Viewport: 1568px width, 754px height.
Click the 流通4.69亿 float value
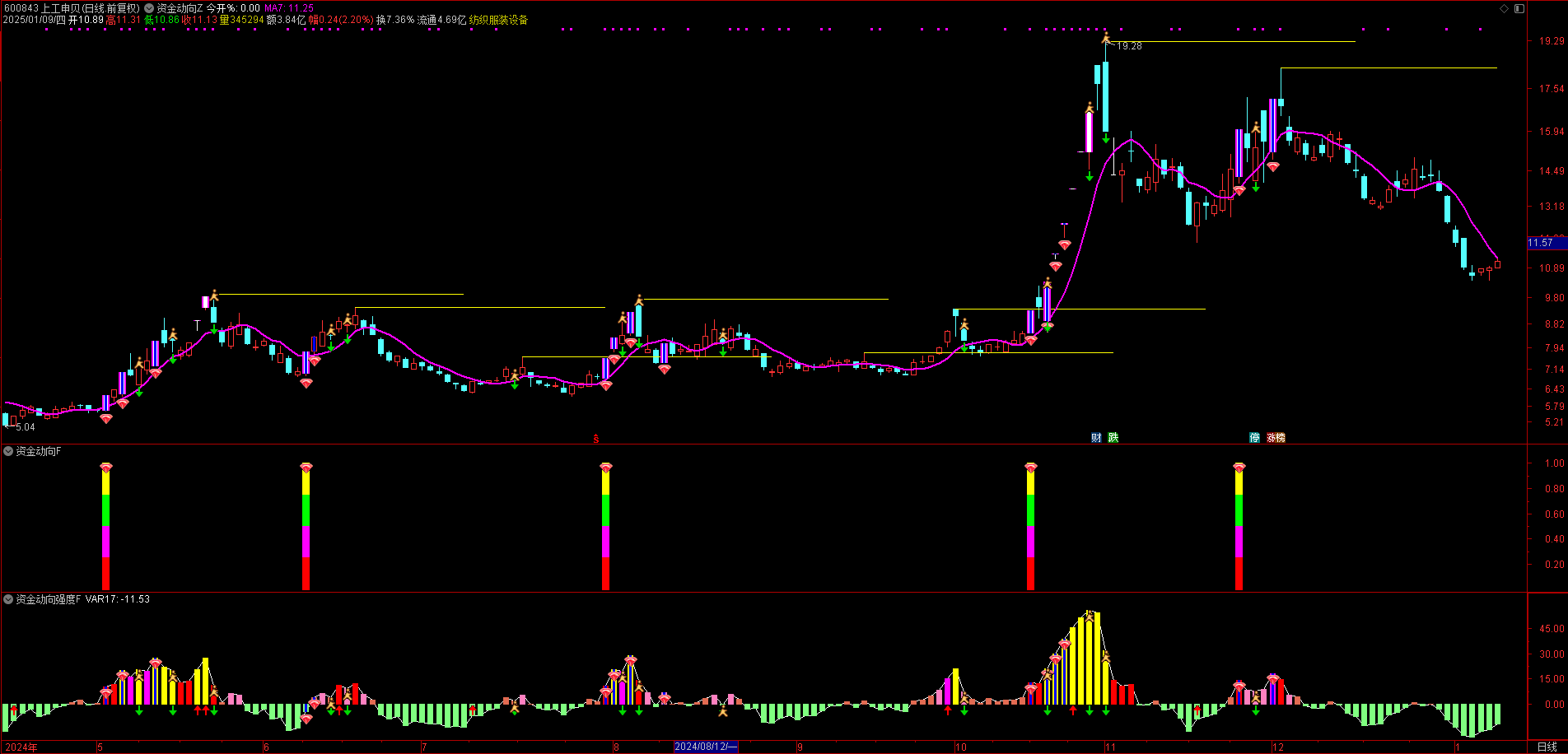tap(441, 20)
